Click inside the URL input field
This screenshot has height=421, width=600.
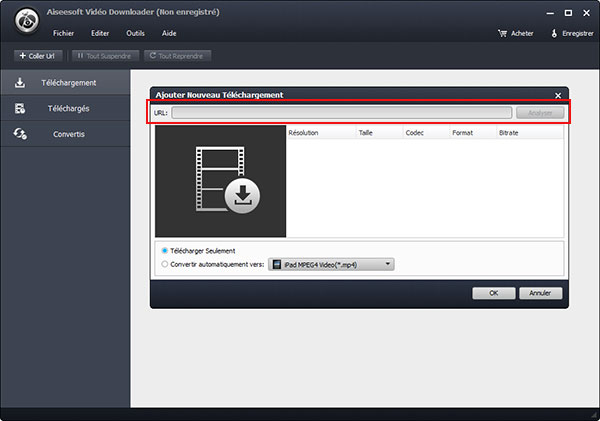[342, 113]
